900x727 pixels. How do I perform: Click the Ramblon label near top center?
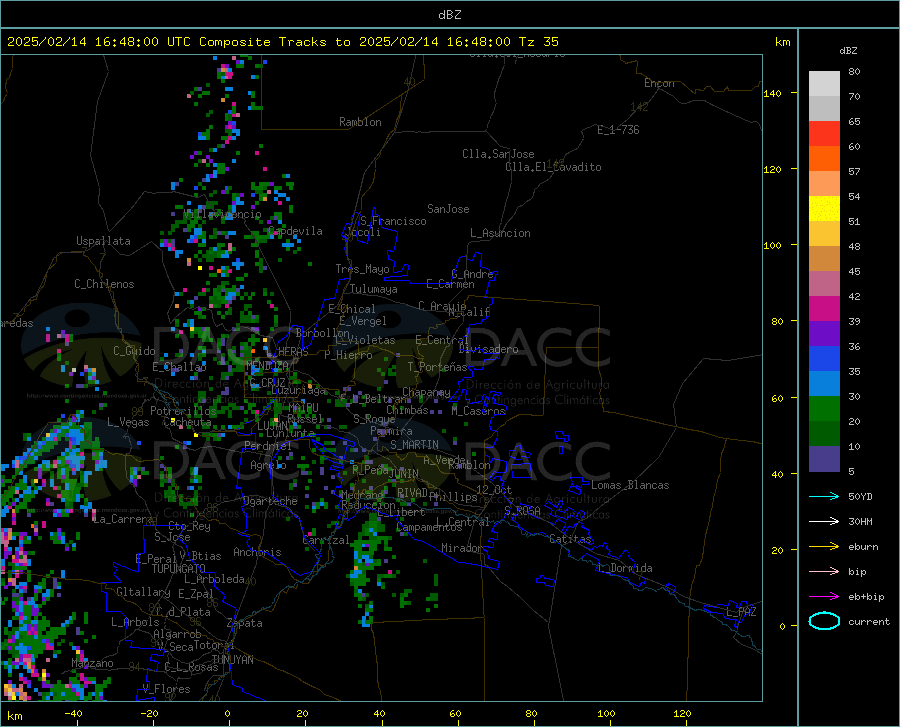click(360, 122)
